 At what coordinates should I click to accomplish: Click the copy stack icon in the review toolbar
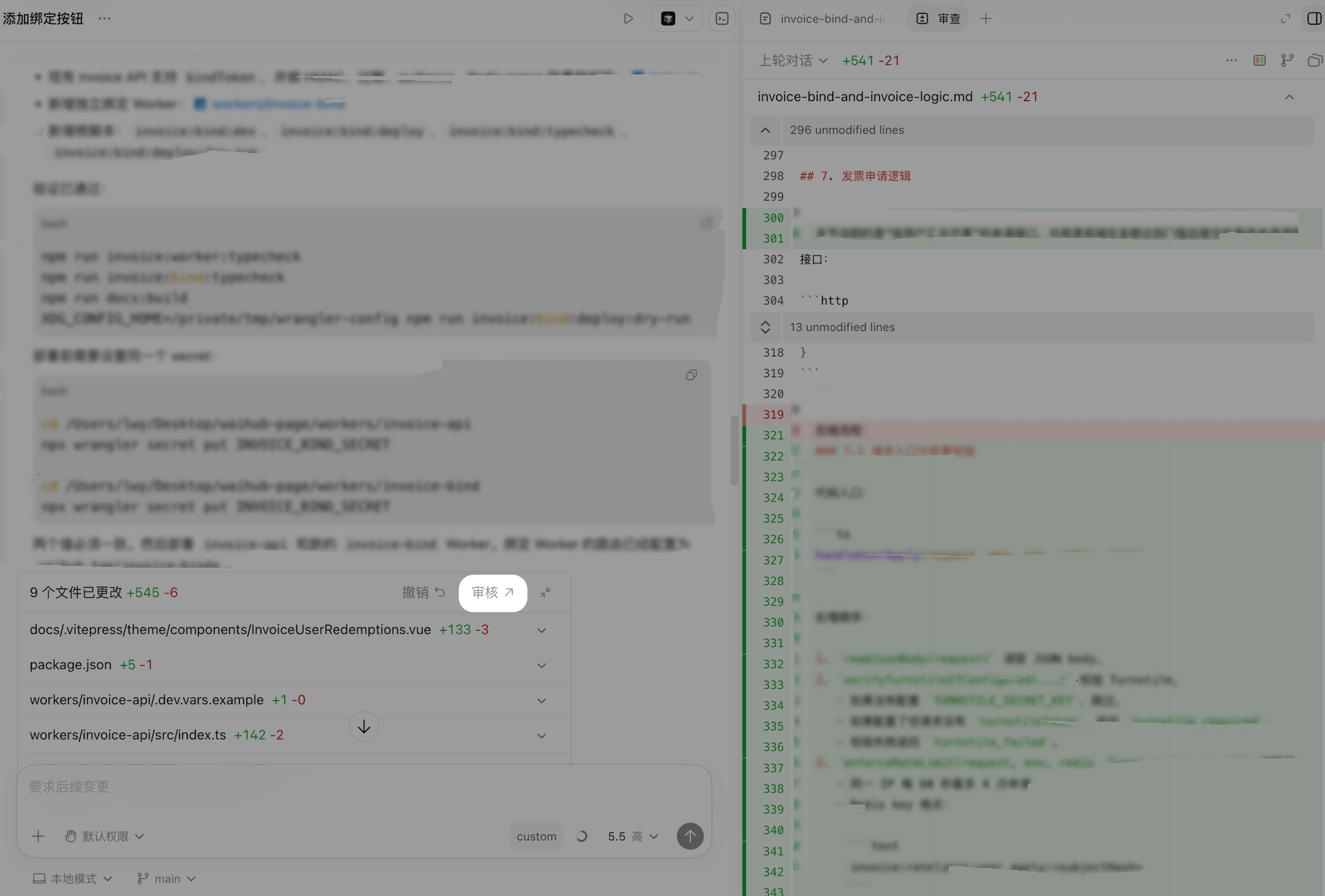(x=1314, y=60)
